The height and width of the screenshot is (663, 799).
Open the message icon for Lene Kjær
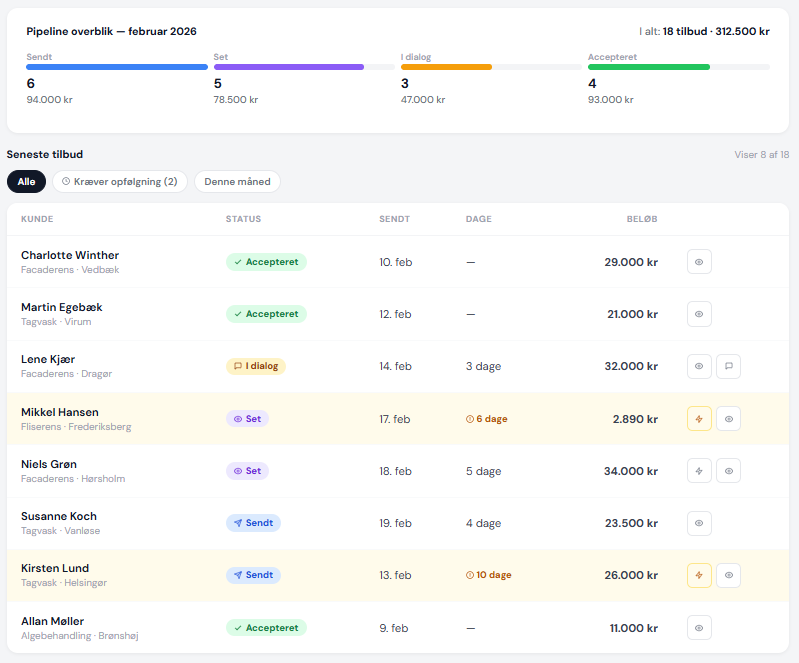click(x=728, y=366)
